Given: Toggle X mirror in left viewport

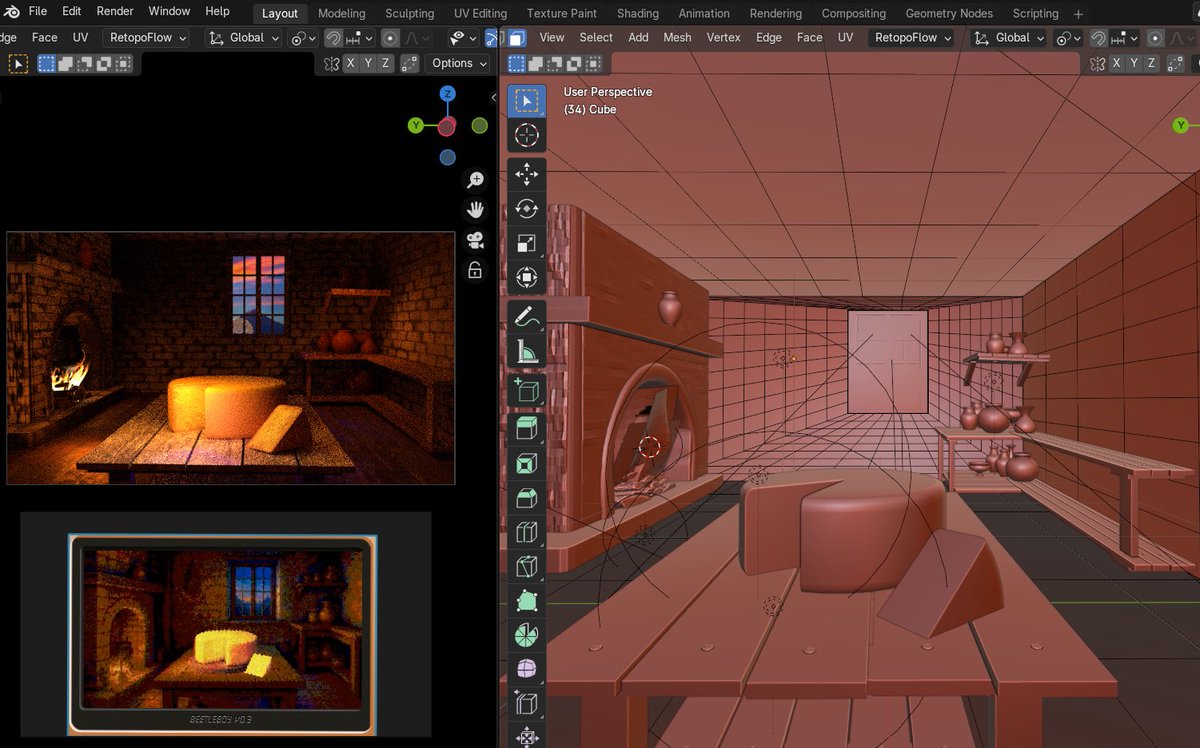Looking at the screenshot, I should (x=350, y=63).
